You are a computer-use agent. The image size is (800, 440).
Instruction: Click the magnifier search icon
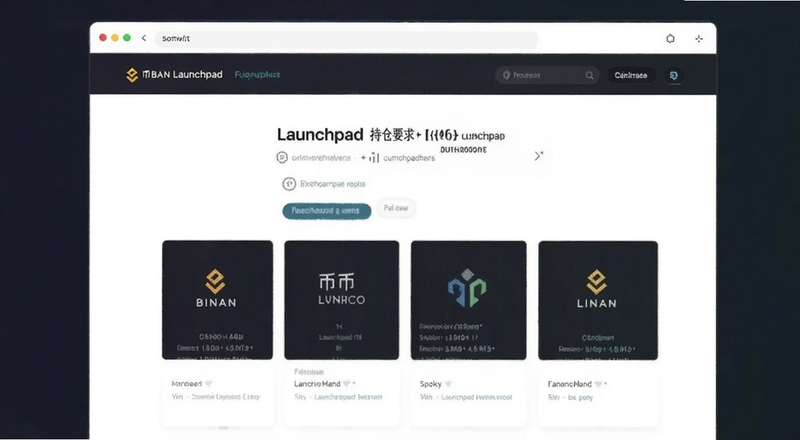[589, 76]
